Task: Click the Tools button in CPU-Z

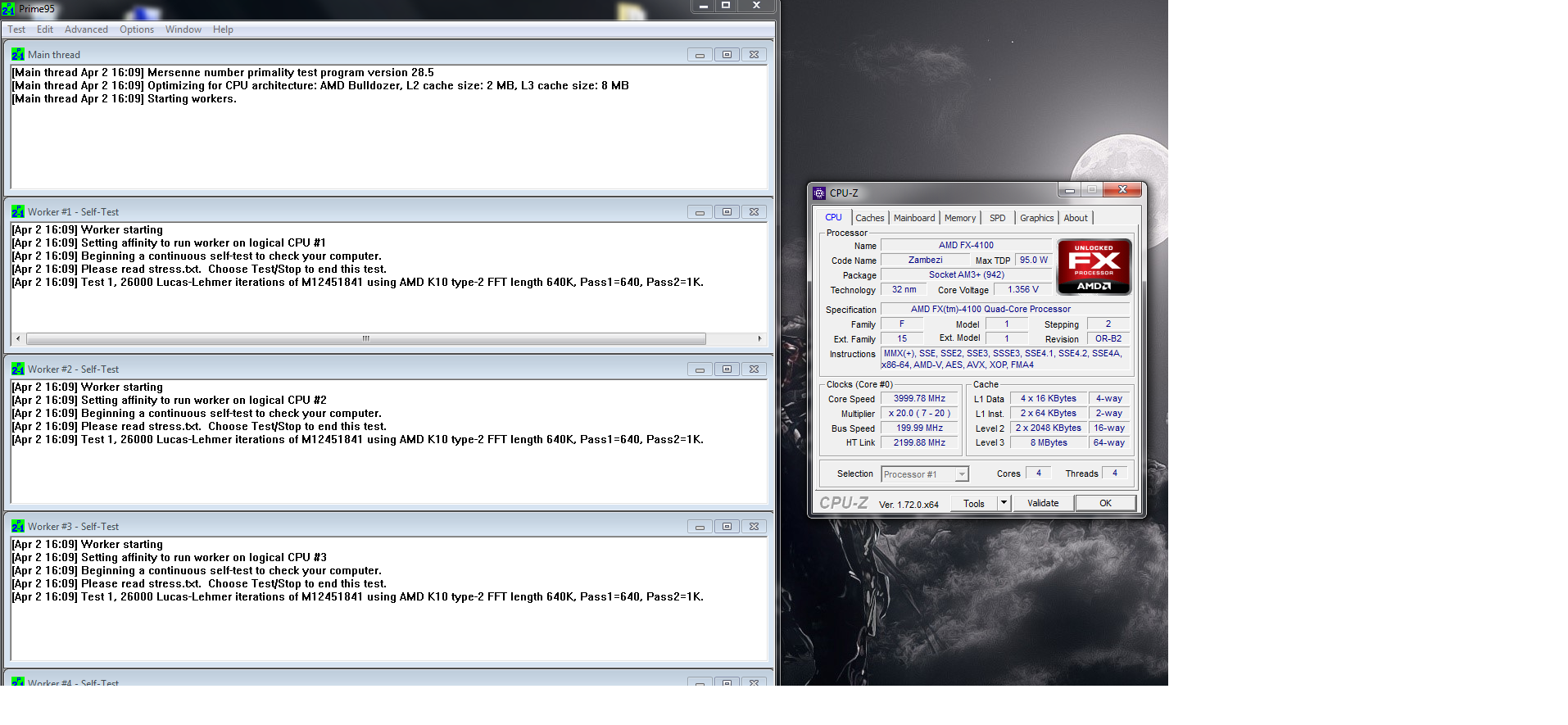Action: [974, 503]
